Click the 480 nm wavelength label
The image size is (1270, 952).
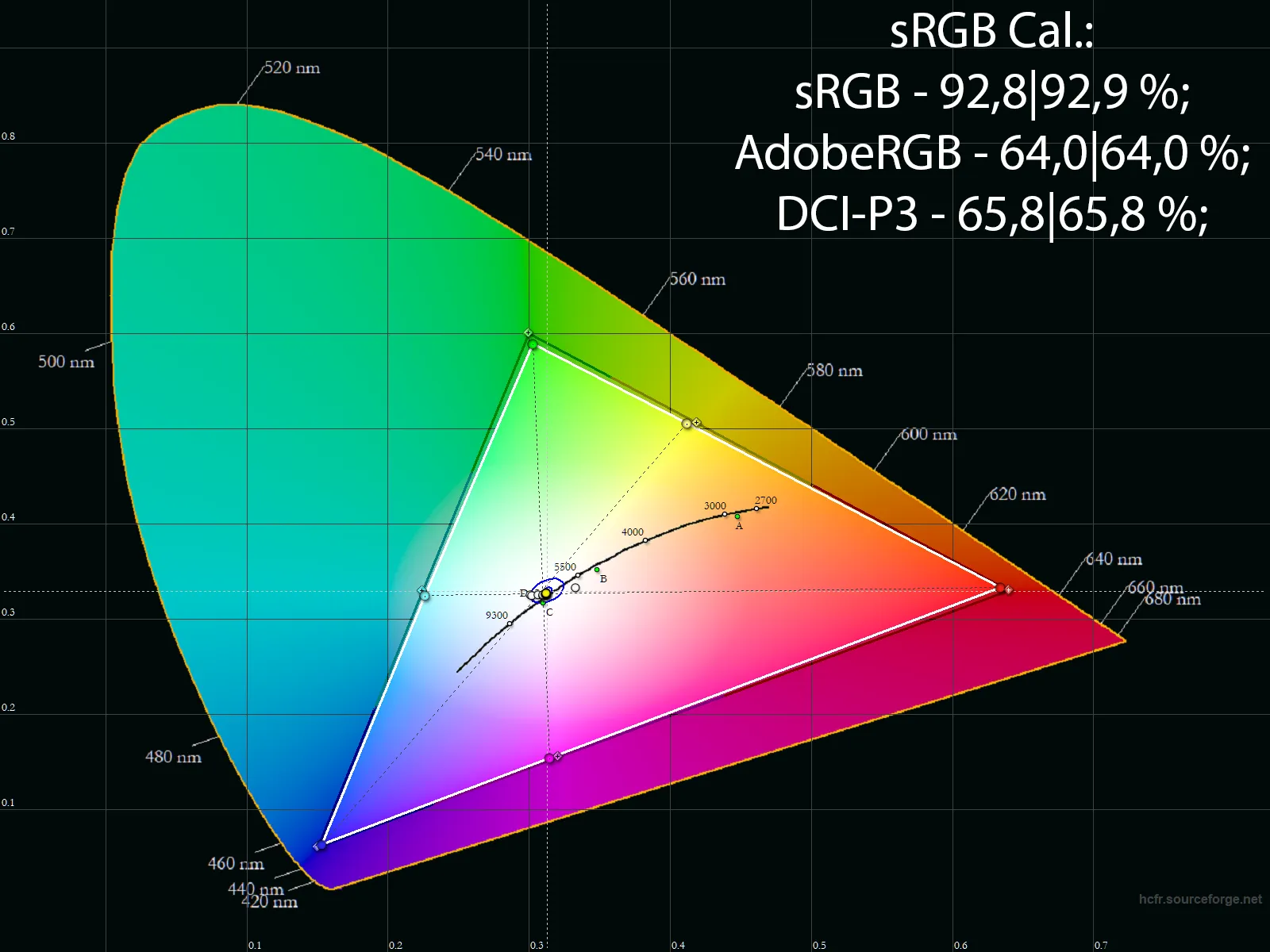(x=173, y=757)
